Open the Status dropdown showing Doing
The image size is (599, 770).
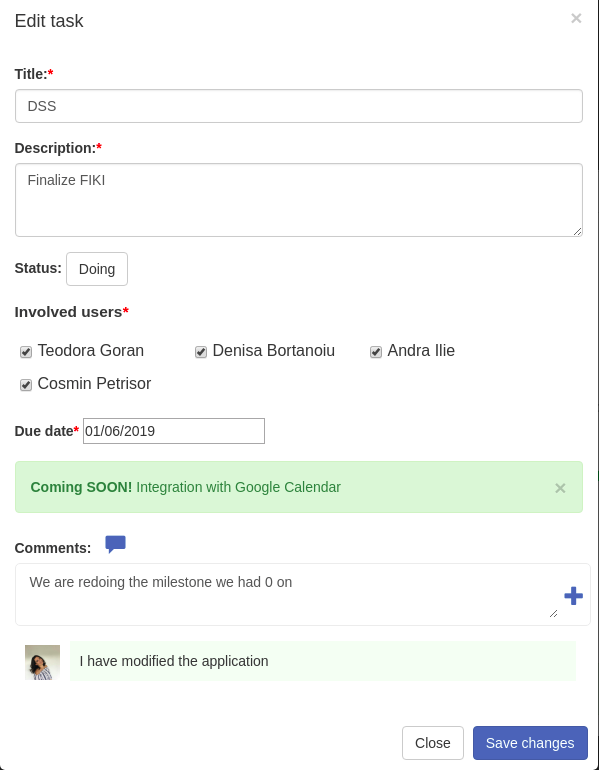click(x=97, y=269)
